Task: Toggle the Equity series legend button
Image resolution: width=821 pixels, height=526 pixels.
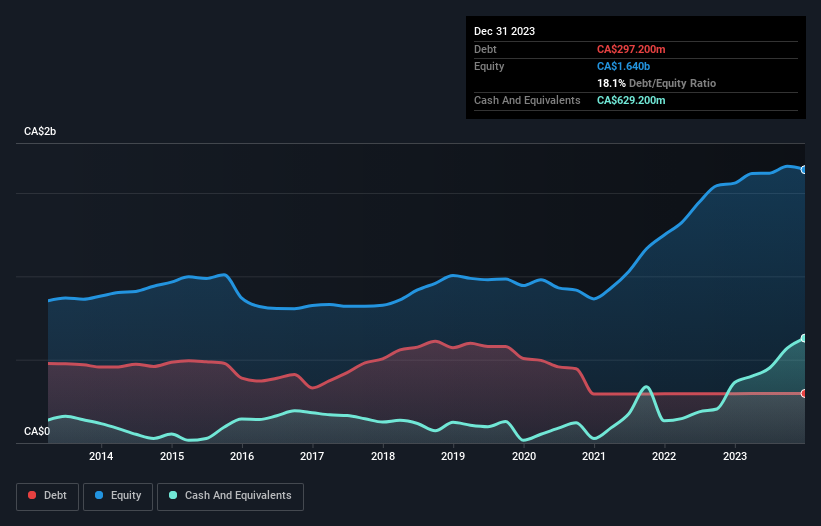Action: tap(118, 496)
